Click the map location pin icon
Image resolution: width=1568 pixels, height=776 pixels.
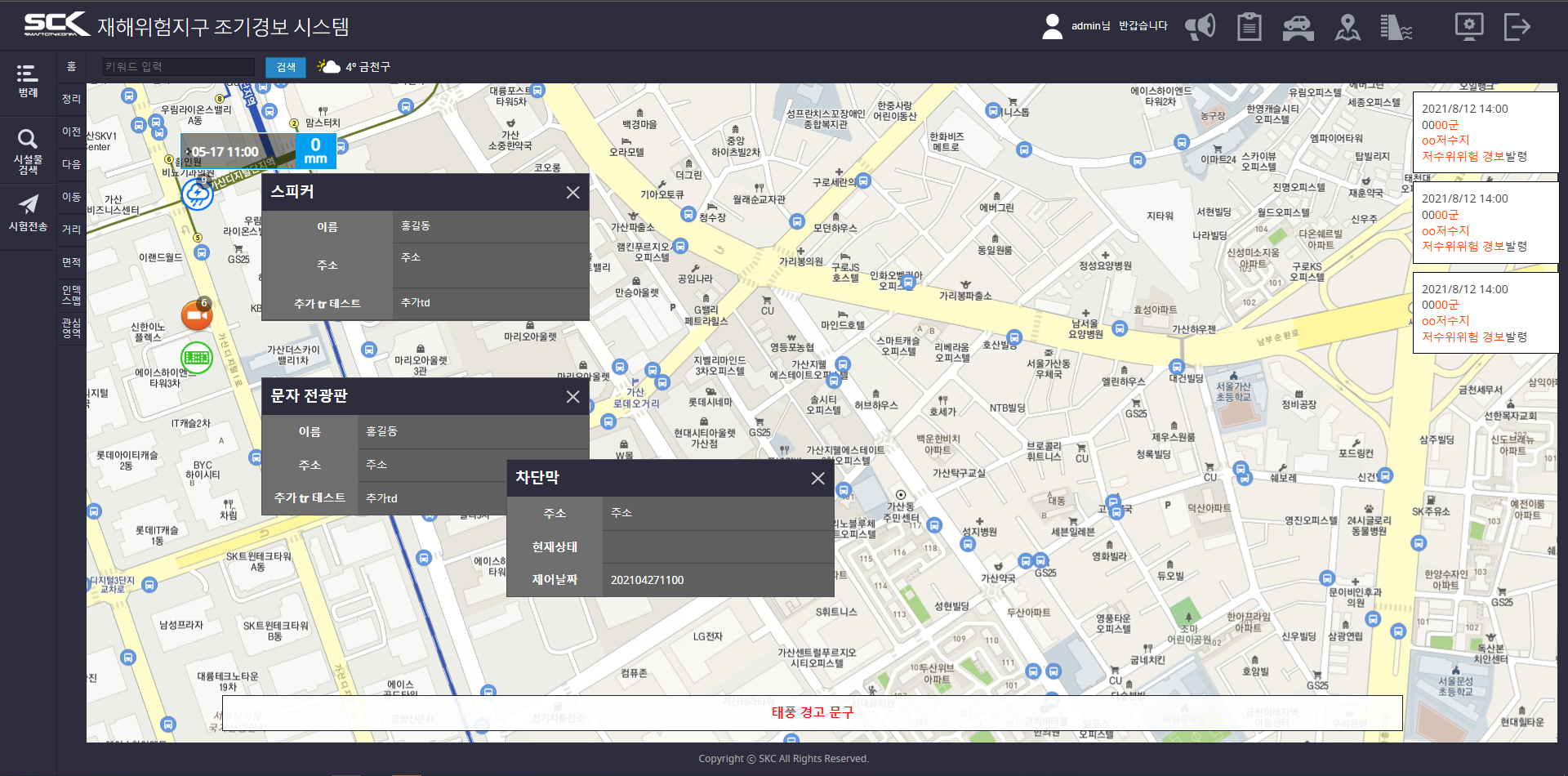1347,27
